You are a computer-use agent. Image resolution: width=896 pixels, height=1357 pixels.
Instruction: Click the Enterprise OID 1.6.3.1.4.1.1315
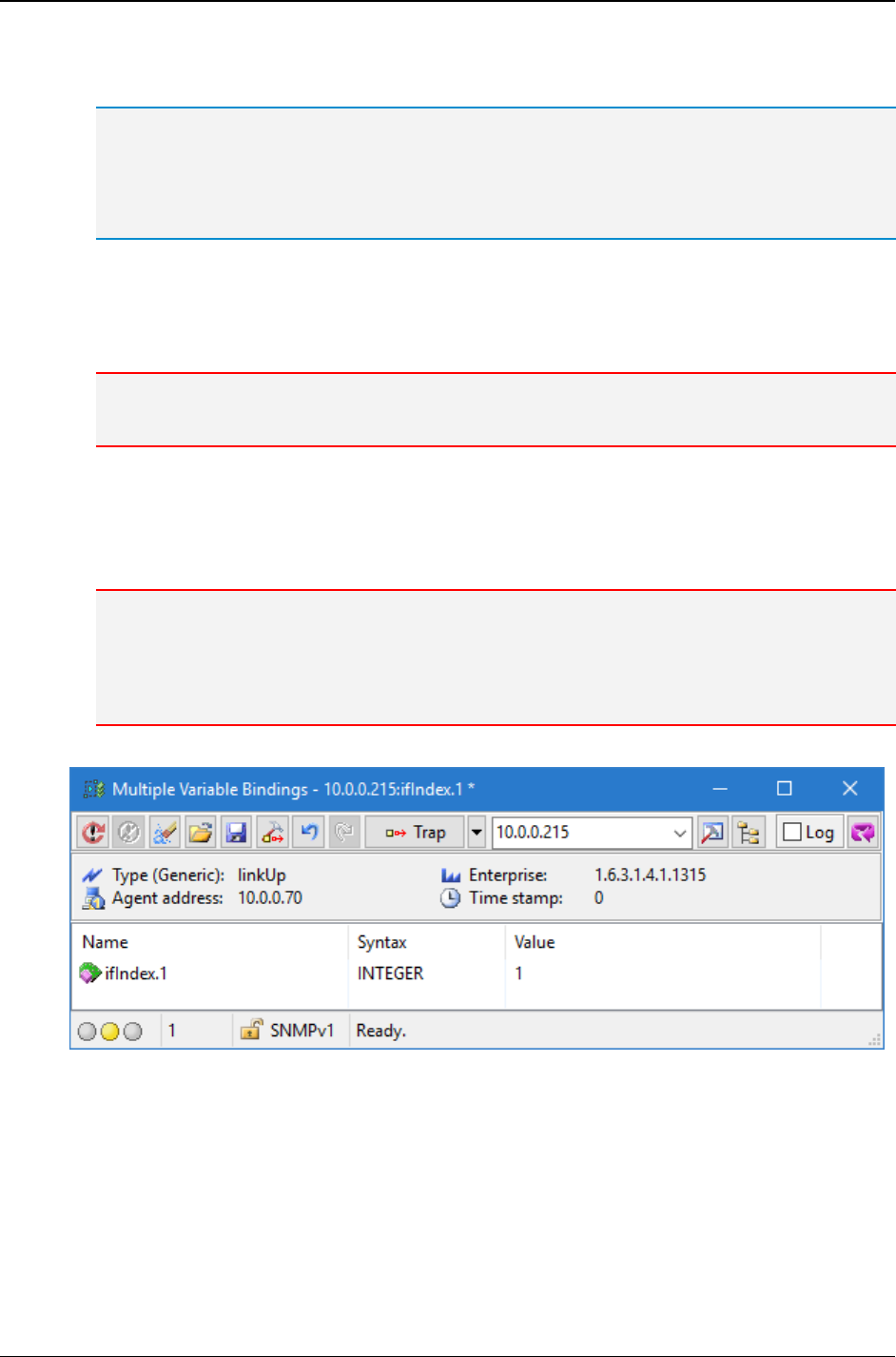[651, 875]
